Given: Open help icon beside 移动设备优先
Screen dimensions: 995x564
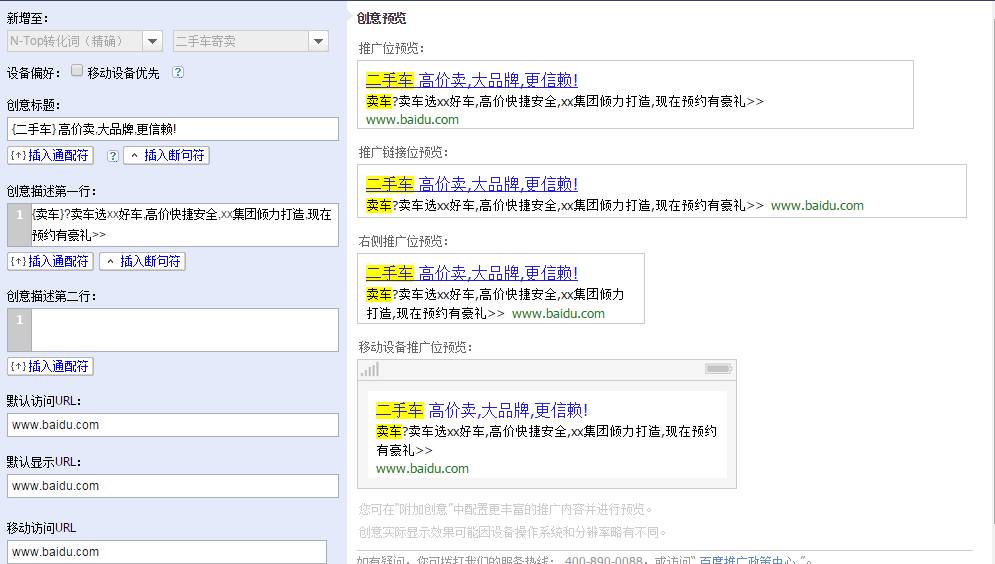Looking at the screenshot, I should click(178, 72).
